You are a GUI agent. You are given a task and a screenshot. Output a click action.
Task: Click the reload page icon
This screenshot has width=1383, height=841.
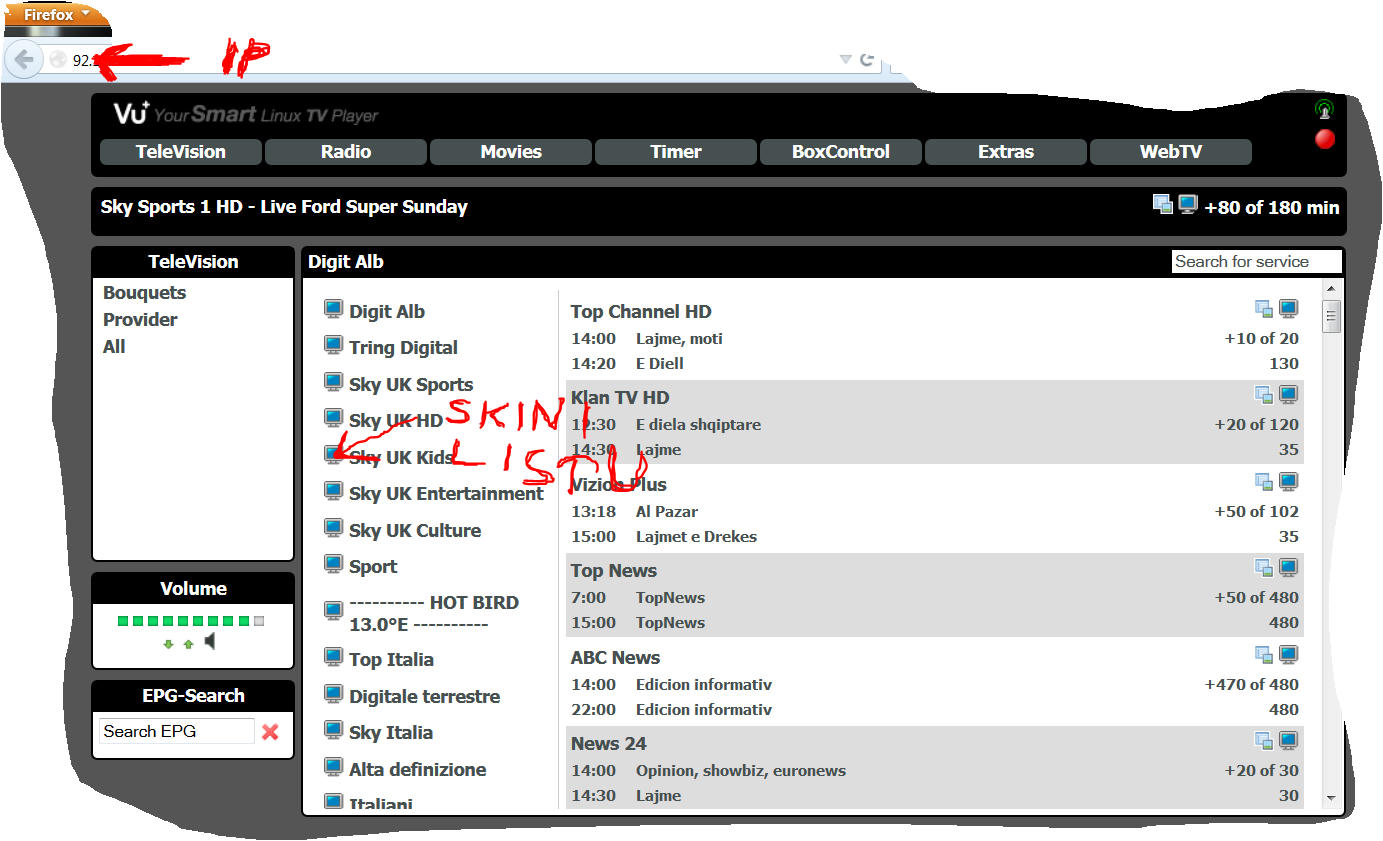click(867, 60)
